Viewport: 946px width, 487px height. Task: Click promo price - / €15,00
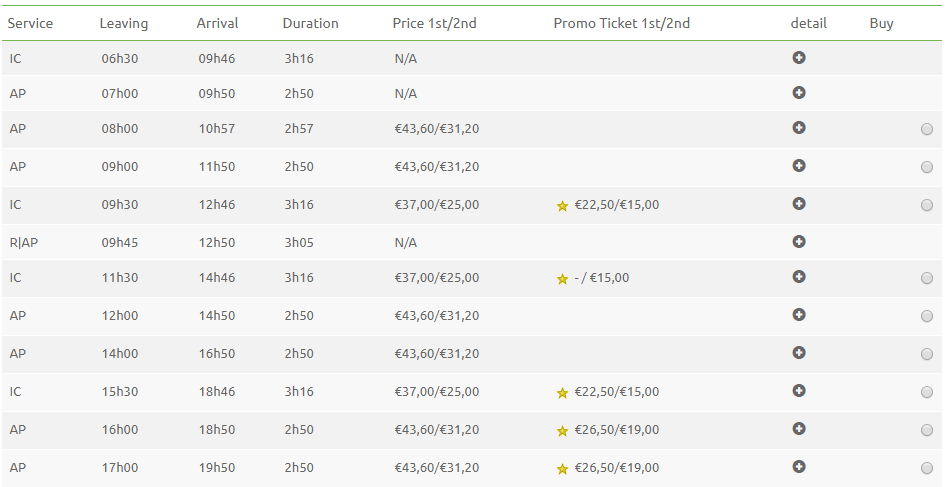click(x=602, y=278)
